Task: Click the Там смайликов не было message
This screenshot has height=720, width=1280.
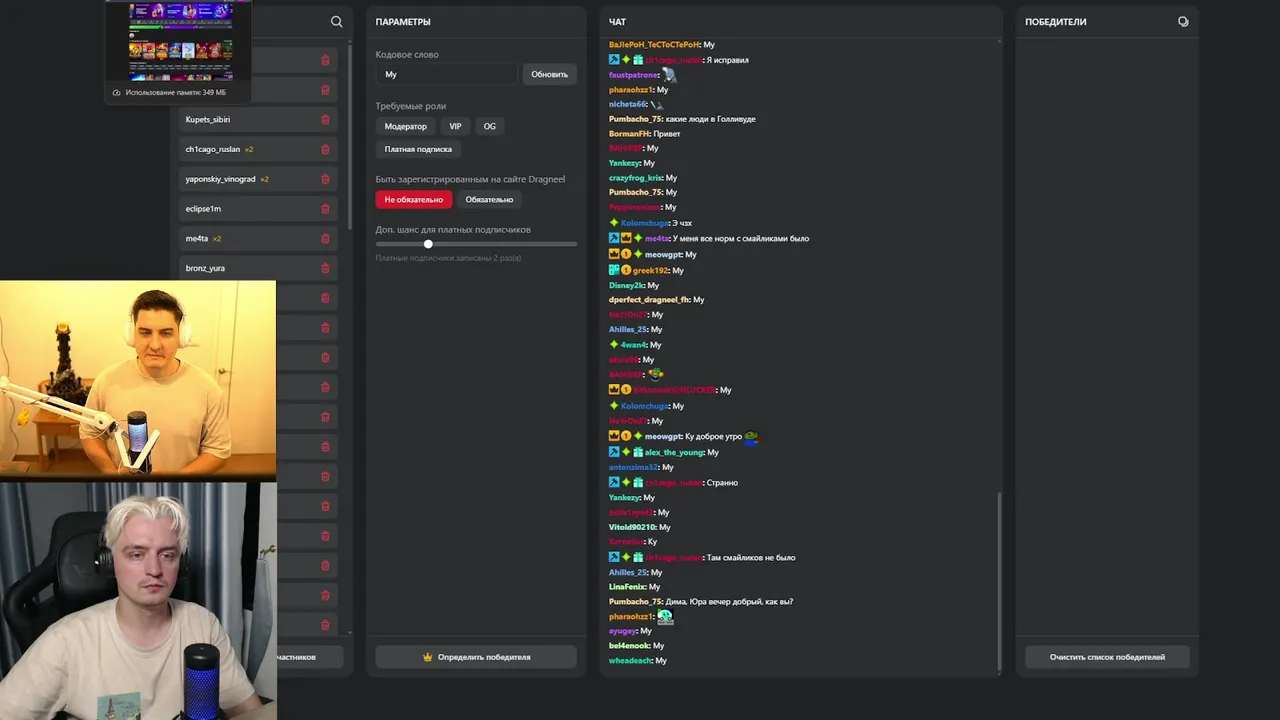Action: [750, 557]
